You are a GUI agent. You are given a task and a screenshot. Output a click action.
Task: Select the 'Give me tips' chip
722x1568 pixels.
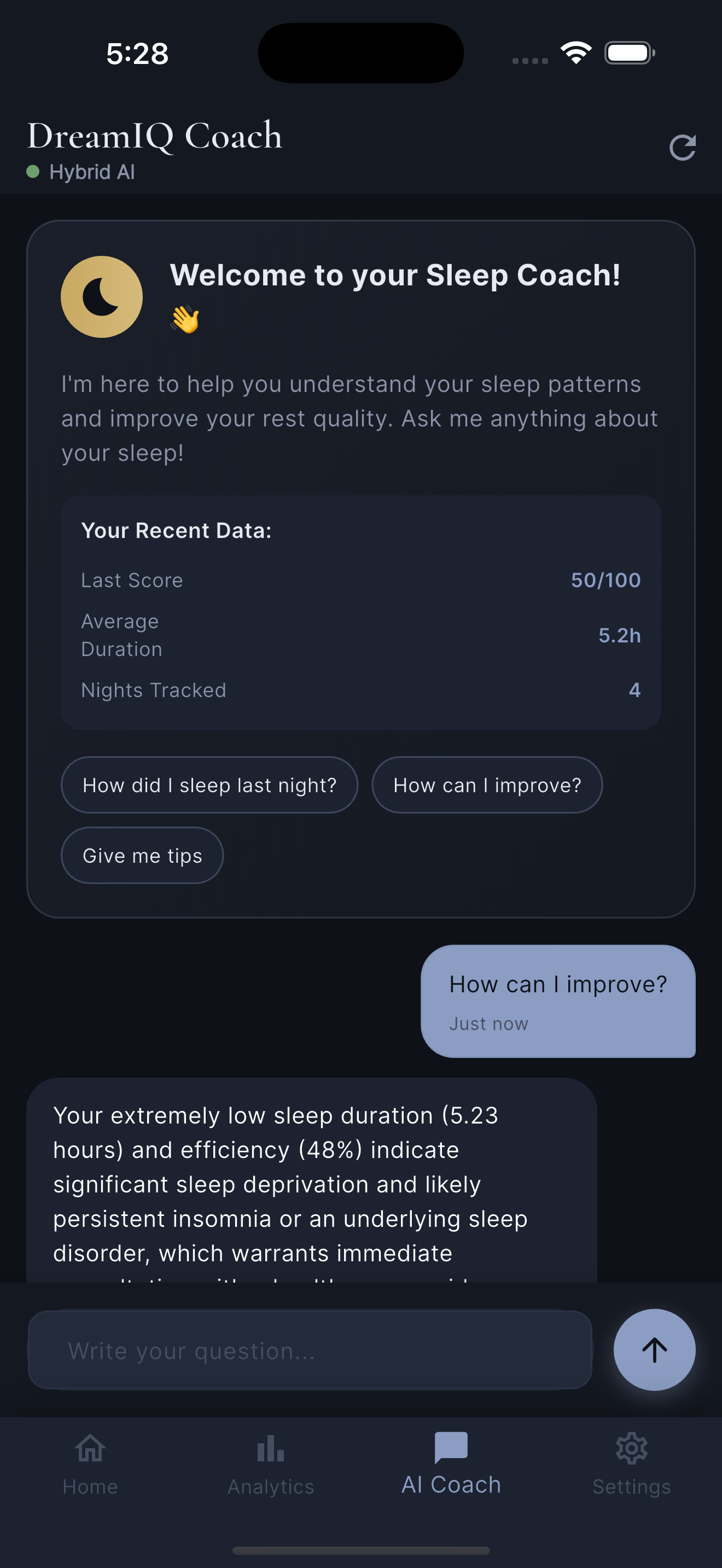(142, 855)
